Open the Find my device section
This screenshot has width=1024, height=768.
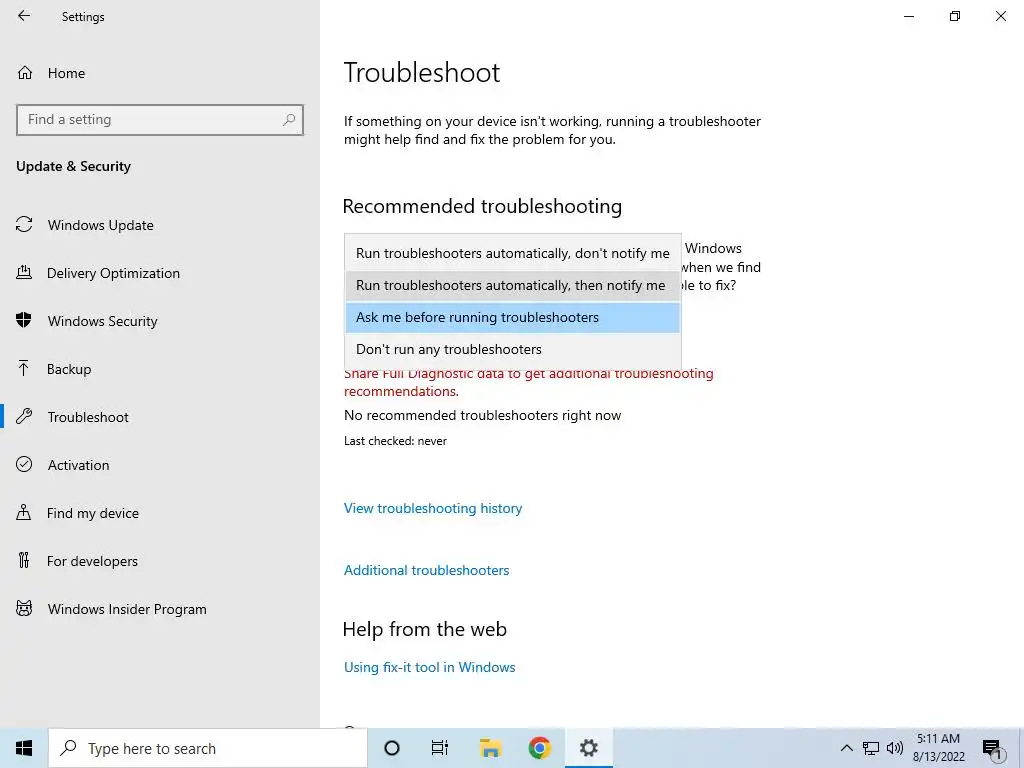pos(93,513)
